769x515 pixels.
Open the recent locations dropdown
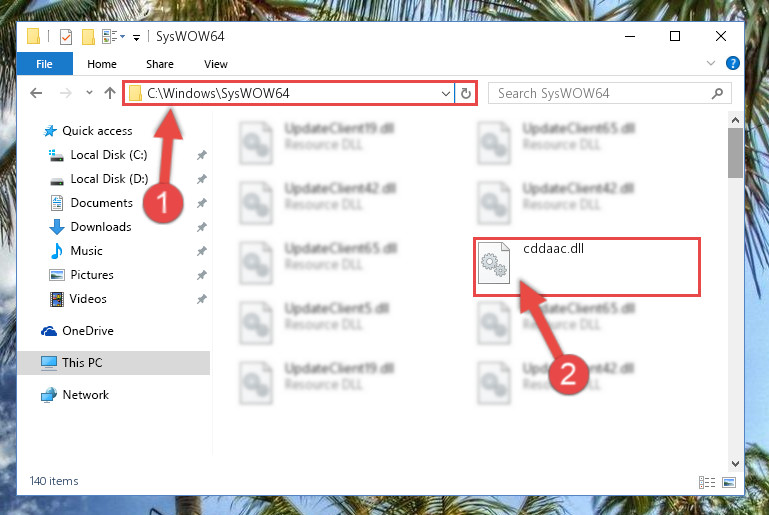click(89, 93)
